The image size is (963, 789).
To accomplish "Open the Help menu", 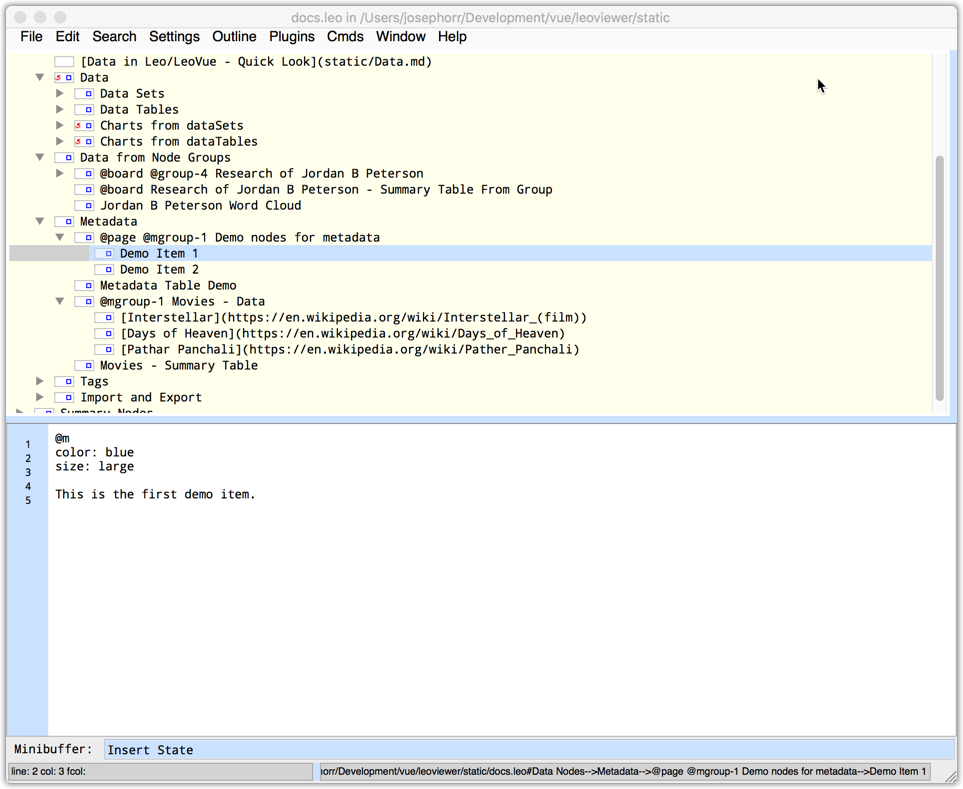I will (x=453, y=37).
